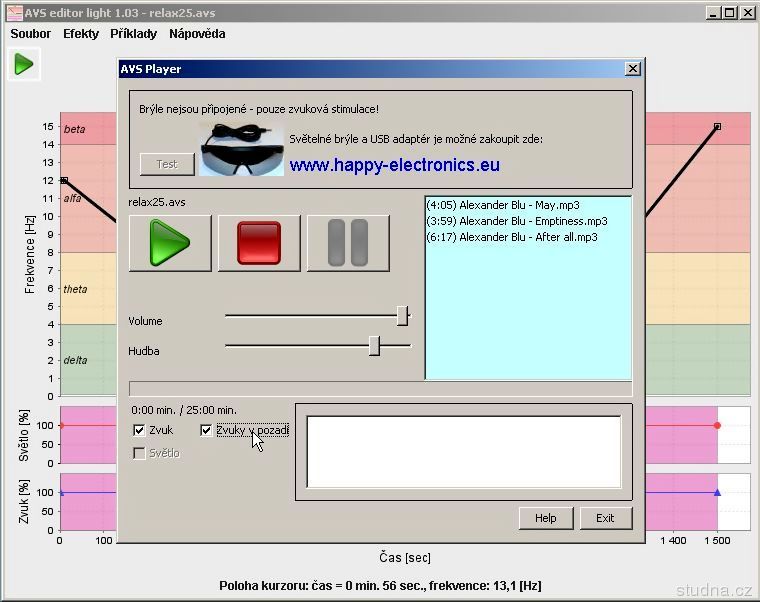Stop playback with the red Stop button
The width and height of the screenshot is (760, 602).
[x=259, y=243]
